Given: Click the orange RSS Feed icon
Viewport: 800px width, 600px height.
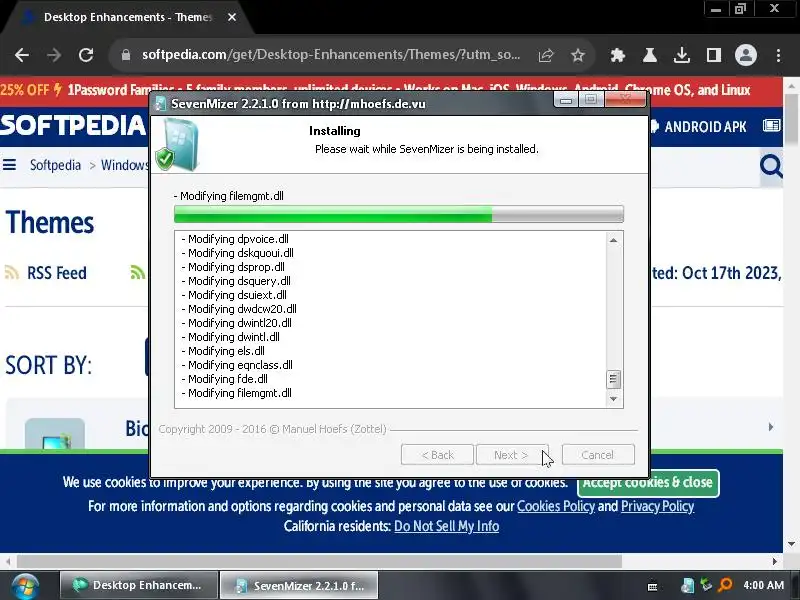Looking at the screenshot, I should 12,272.
